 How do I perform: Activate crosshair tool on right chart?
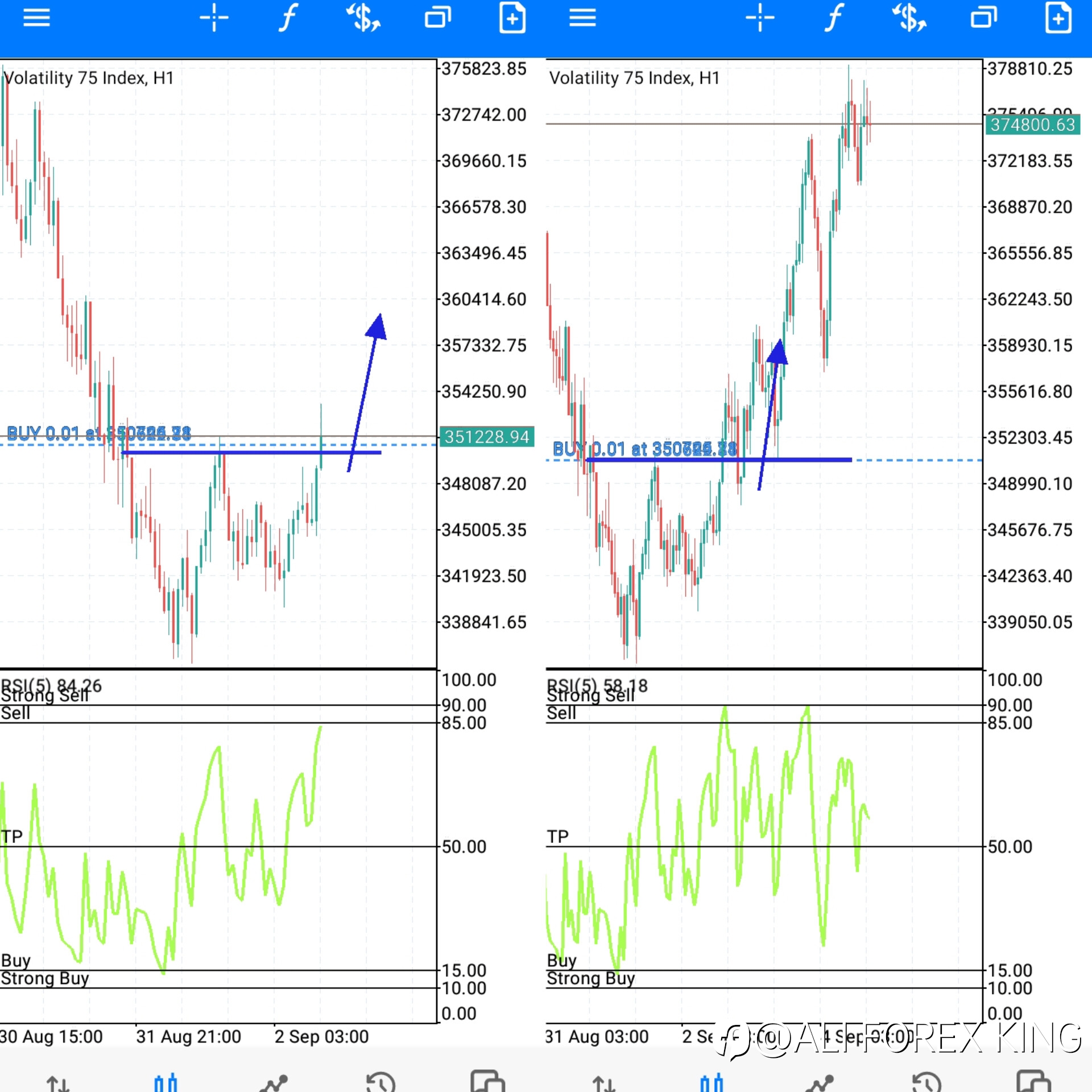click(760, 18)
